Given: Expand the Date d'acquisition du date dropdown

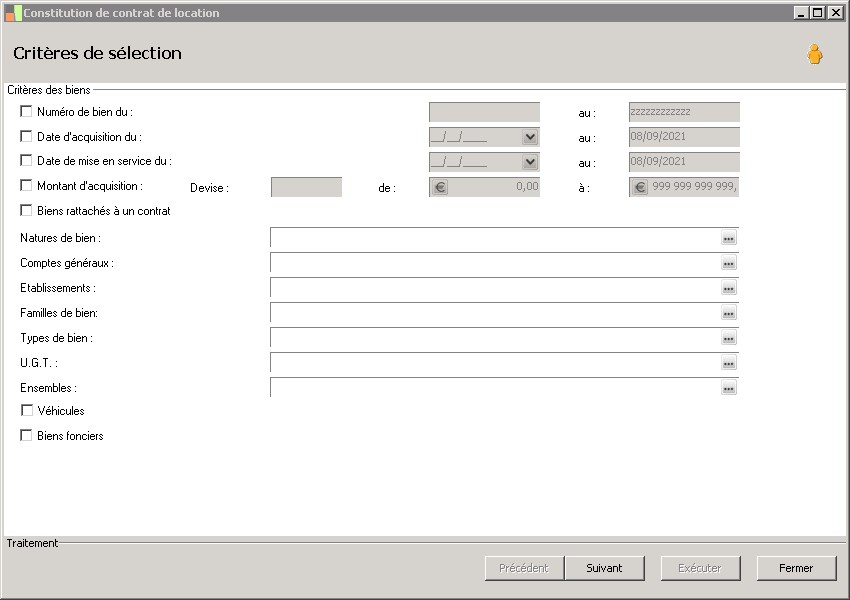Looking at the screenshot, I should tap(530, 137).
